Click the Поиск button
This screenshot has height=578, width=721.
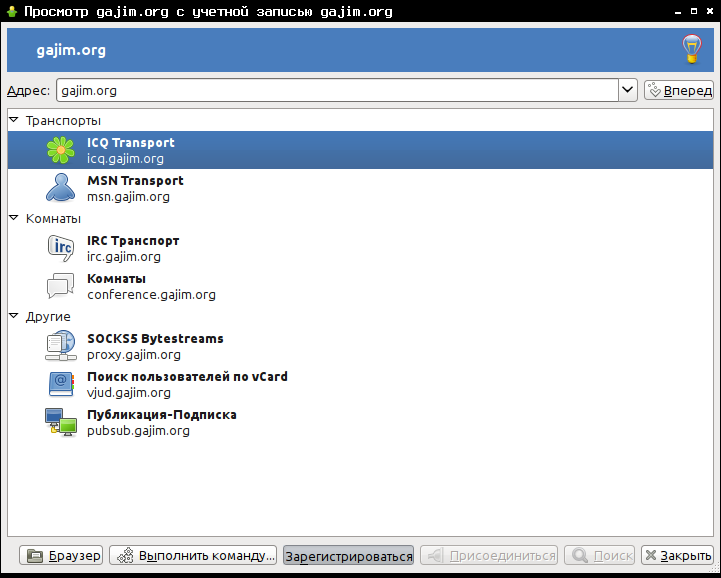click(600, 555)
